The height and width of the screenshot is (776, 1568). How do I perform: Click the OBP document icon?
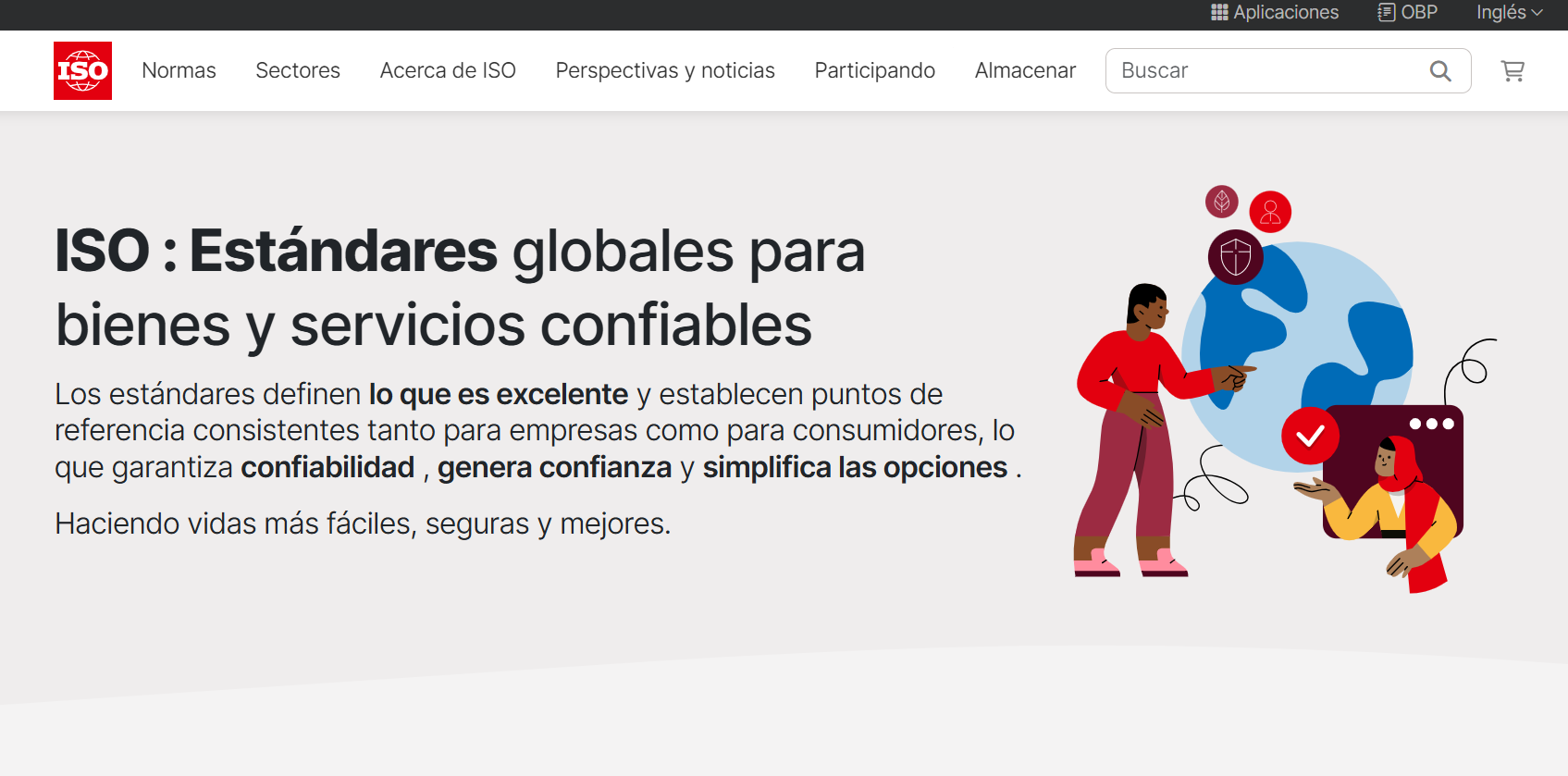(x=1386, y=12)
